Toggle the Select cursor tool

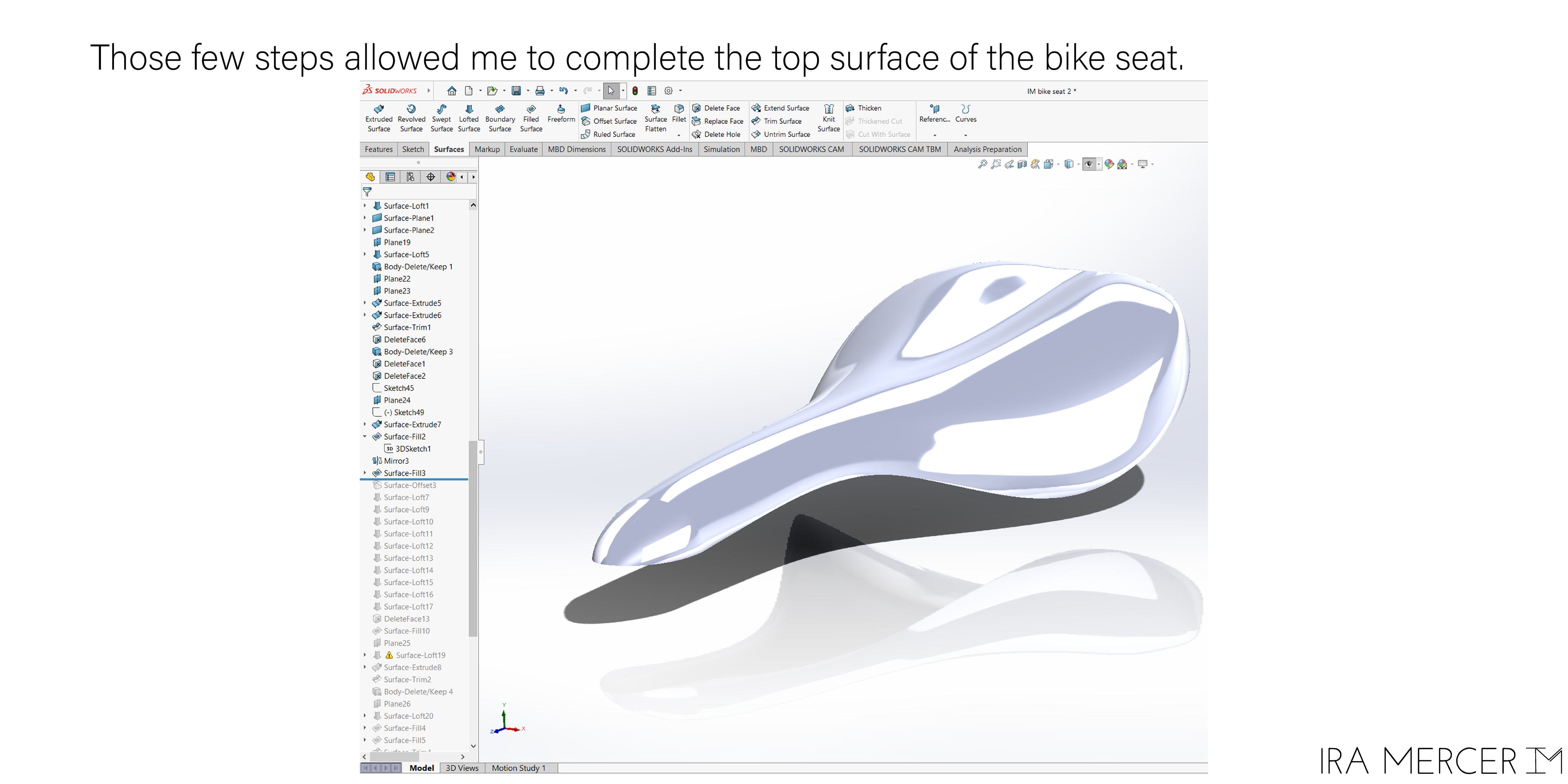(611, 91)
